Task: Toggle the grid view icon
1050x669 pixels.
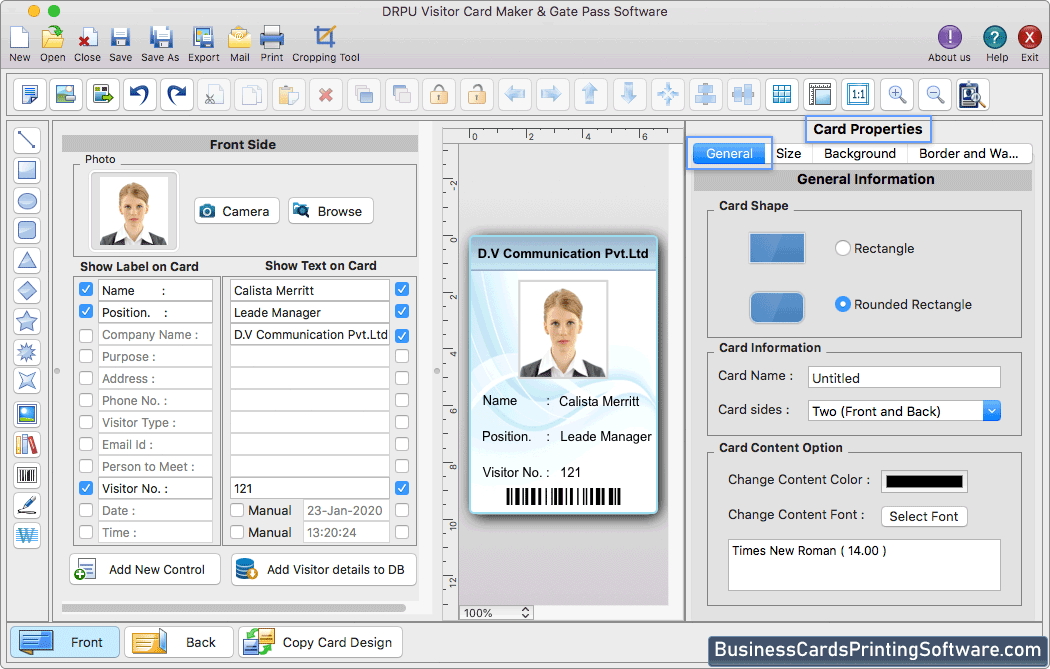Action: [x=781, y=94]
